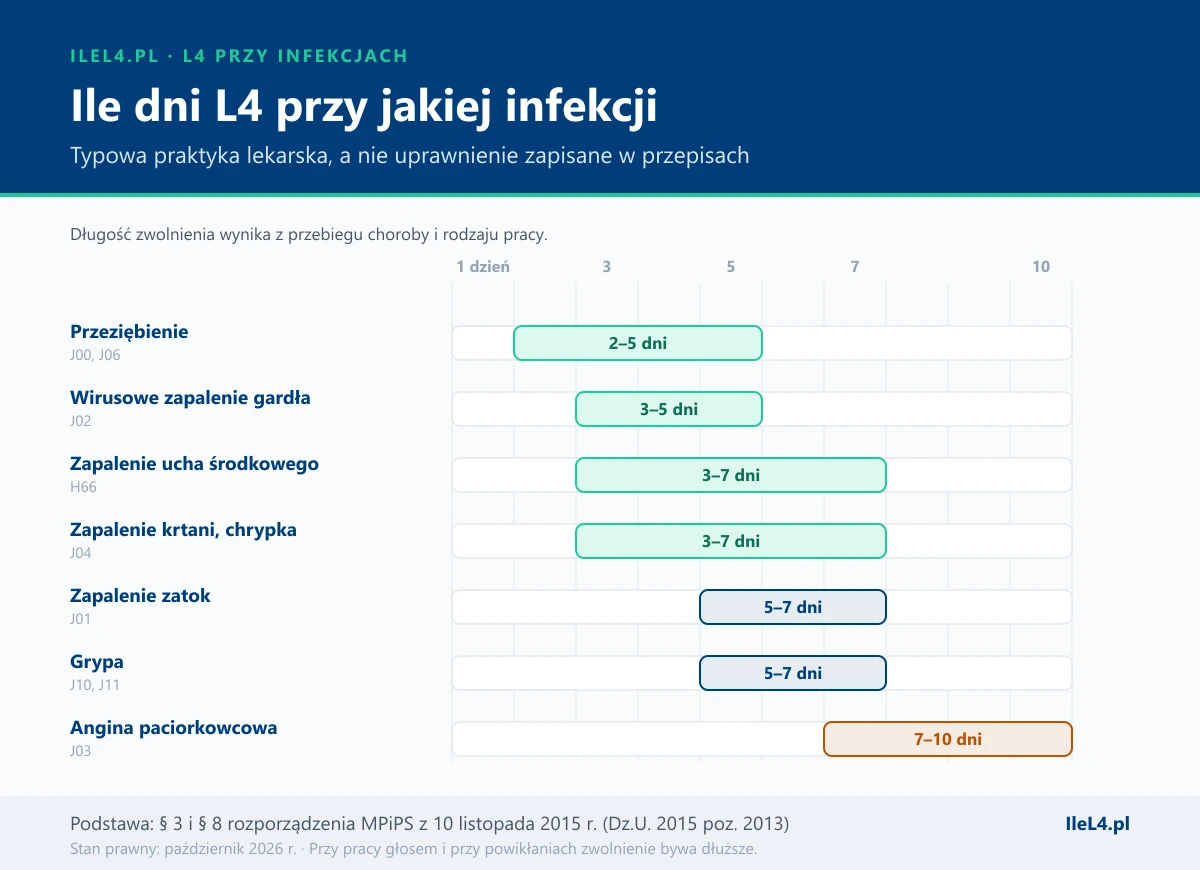Click the row label Przeziębienie
Viewport: 1200px width, 870px height.
pos(129,332)
